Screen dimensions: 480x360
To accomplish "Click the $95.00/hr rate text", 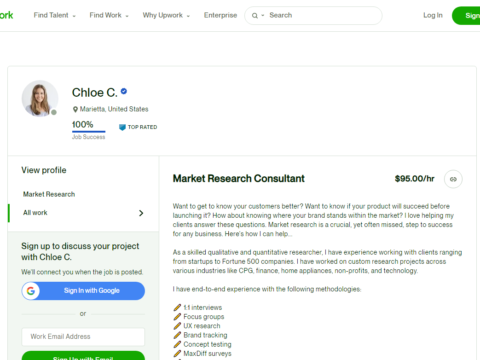I will tap(414, 179).
